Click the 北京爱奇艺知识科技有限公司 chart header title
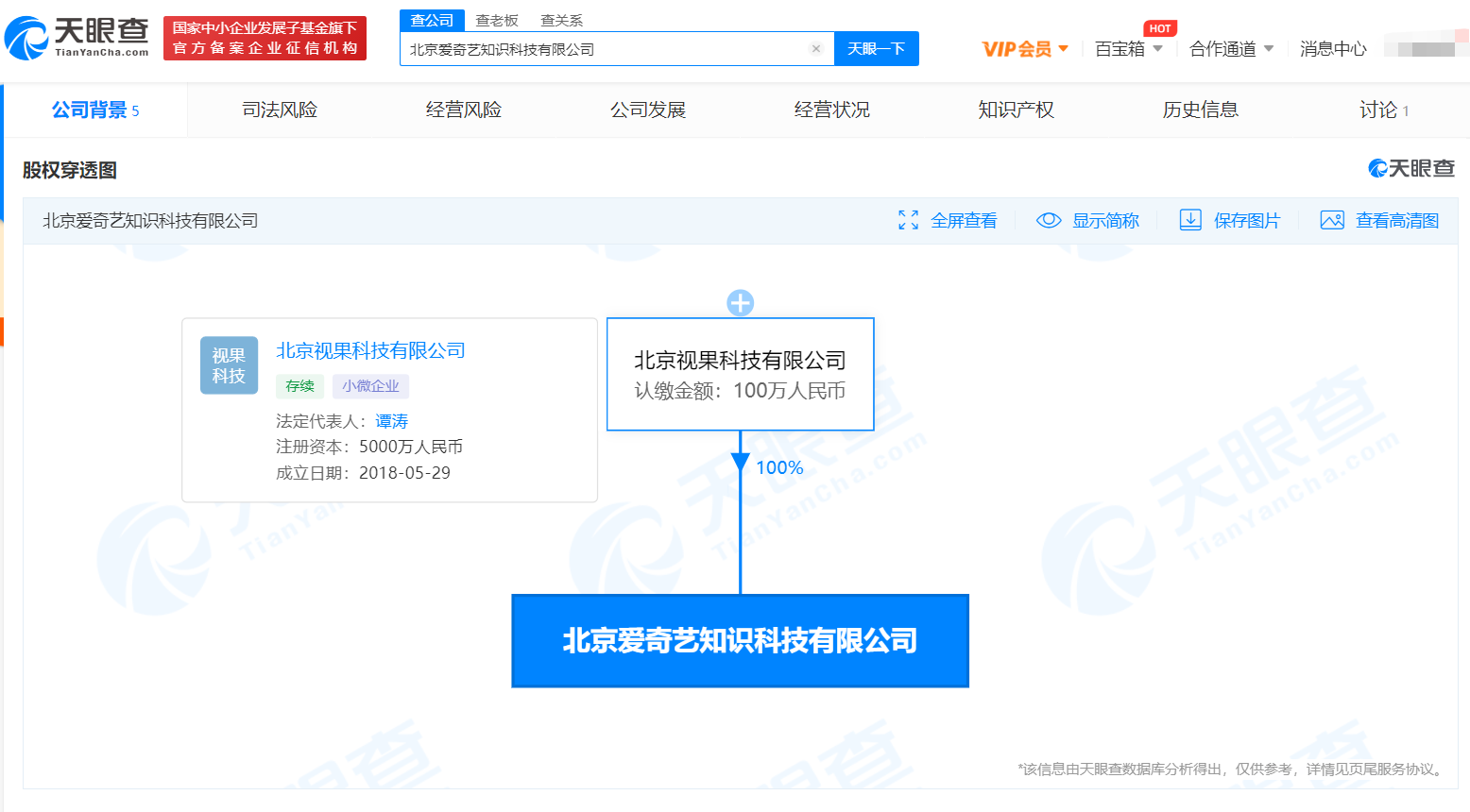1470x812 pixels. (x=150, y=221)
